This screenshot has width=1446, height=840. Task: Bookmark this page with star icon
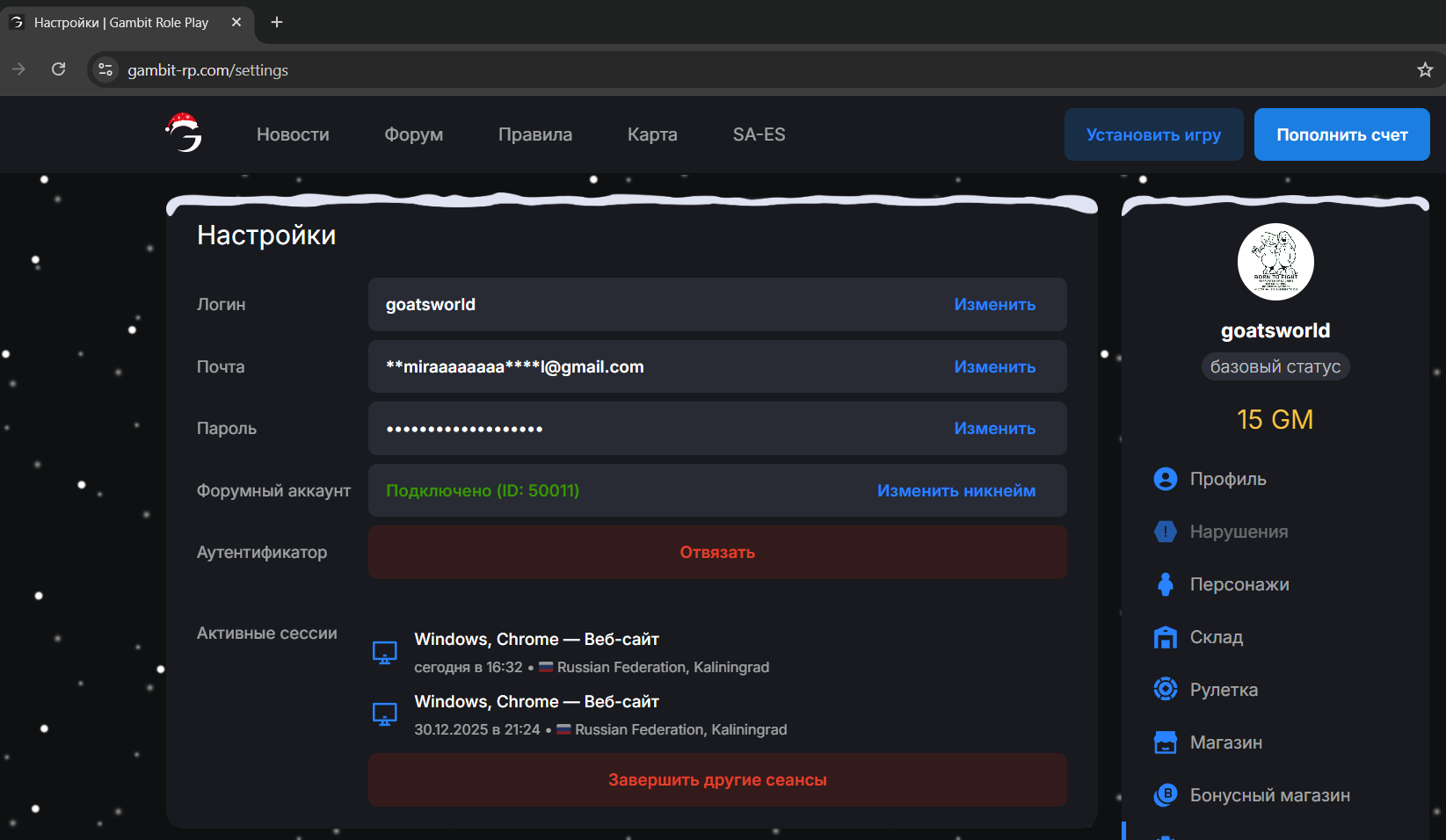click(1424, 70)
